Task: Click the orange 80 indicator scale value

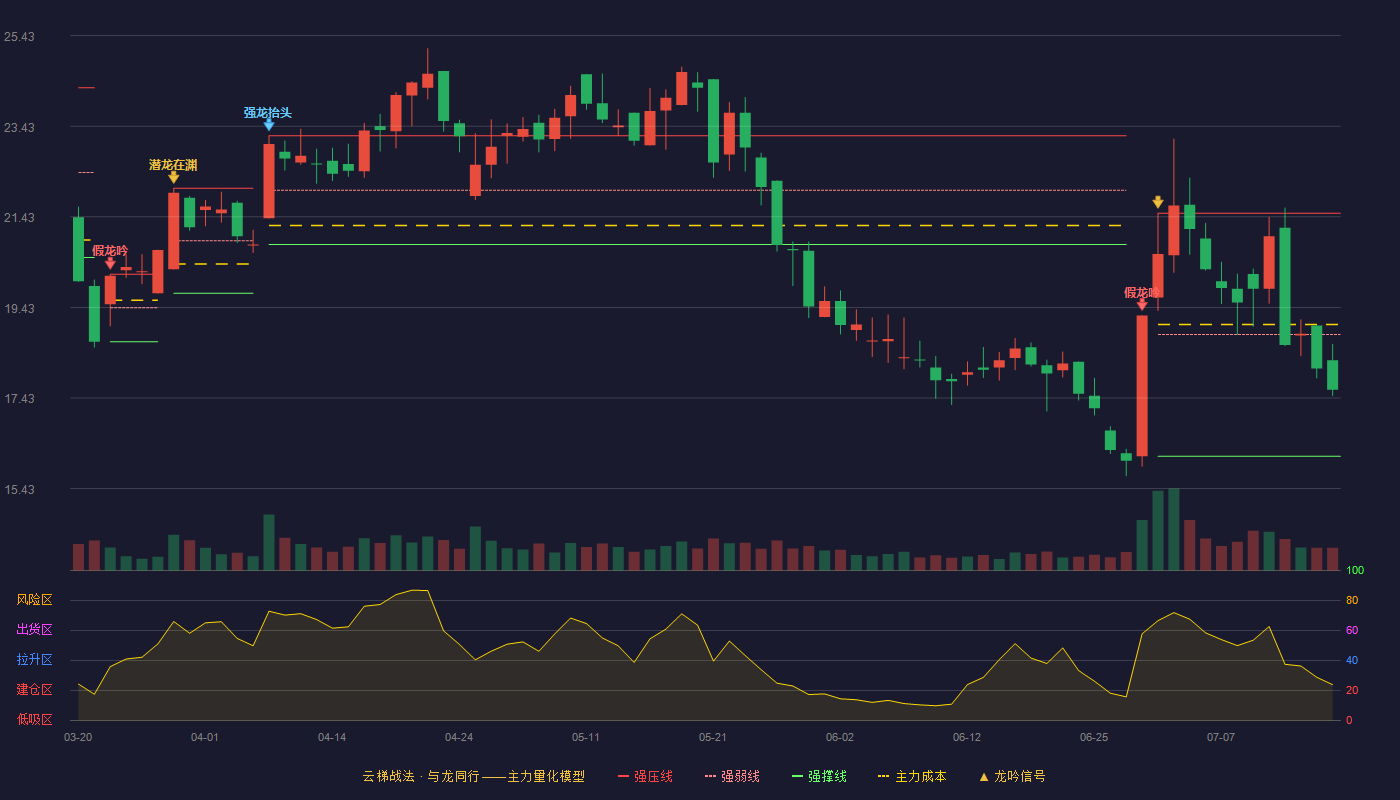Action: 1352,600
